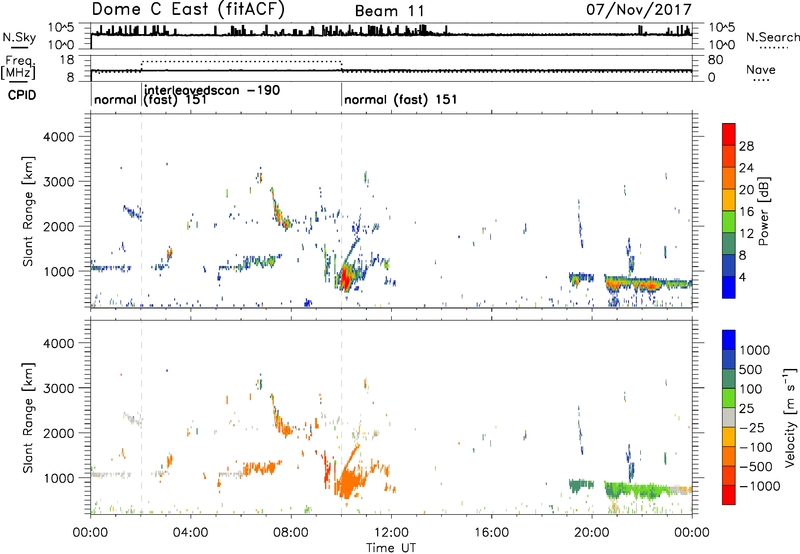The width and height of the screenshot is (800, 554).
Task: Select the gray segment of the Velocity color bar
Action: [x=729, y=418]
